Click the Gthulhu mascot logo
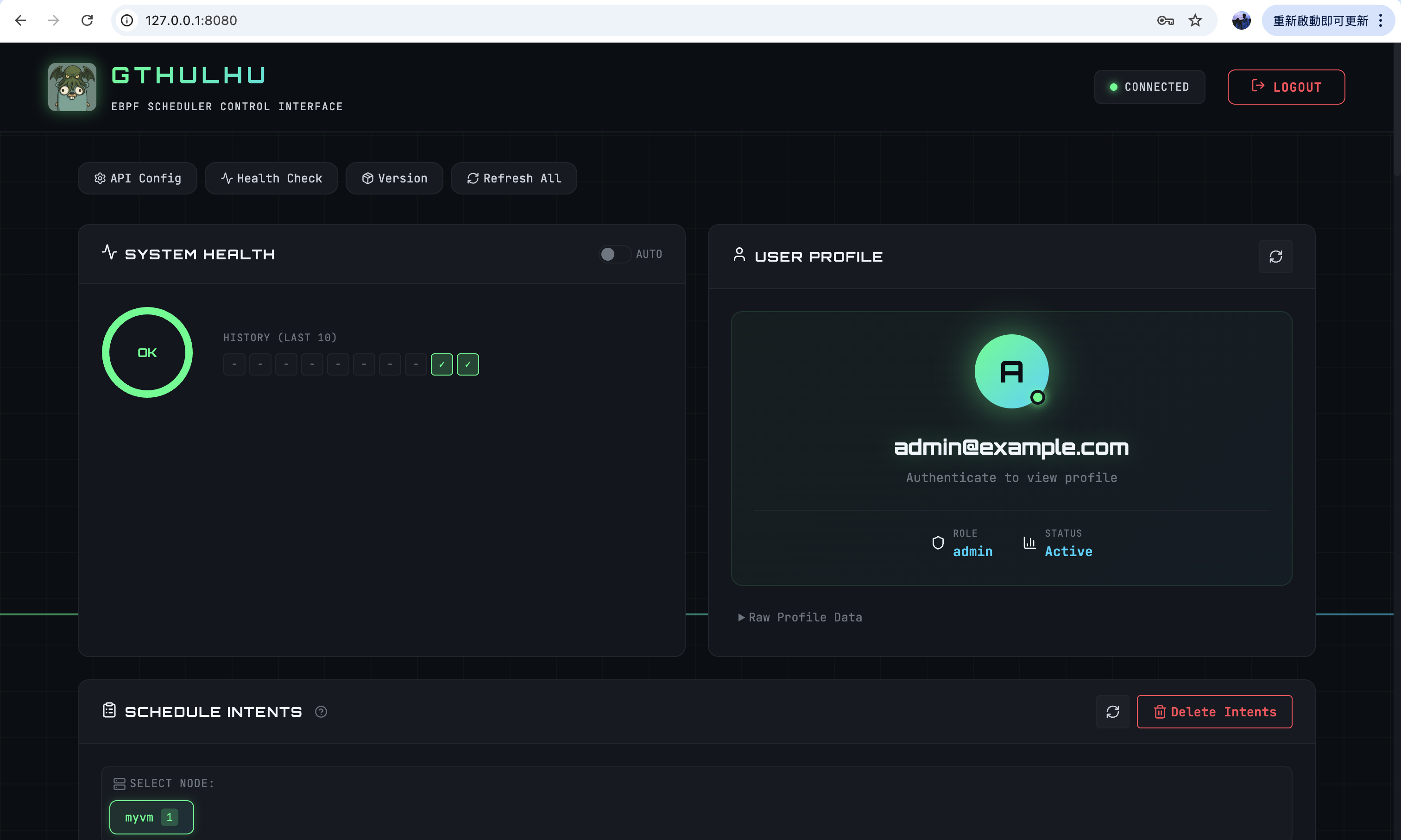Screen dimensions: 1401x840 pyautogui.click(x=72, y=87)
